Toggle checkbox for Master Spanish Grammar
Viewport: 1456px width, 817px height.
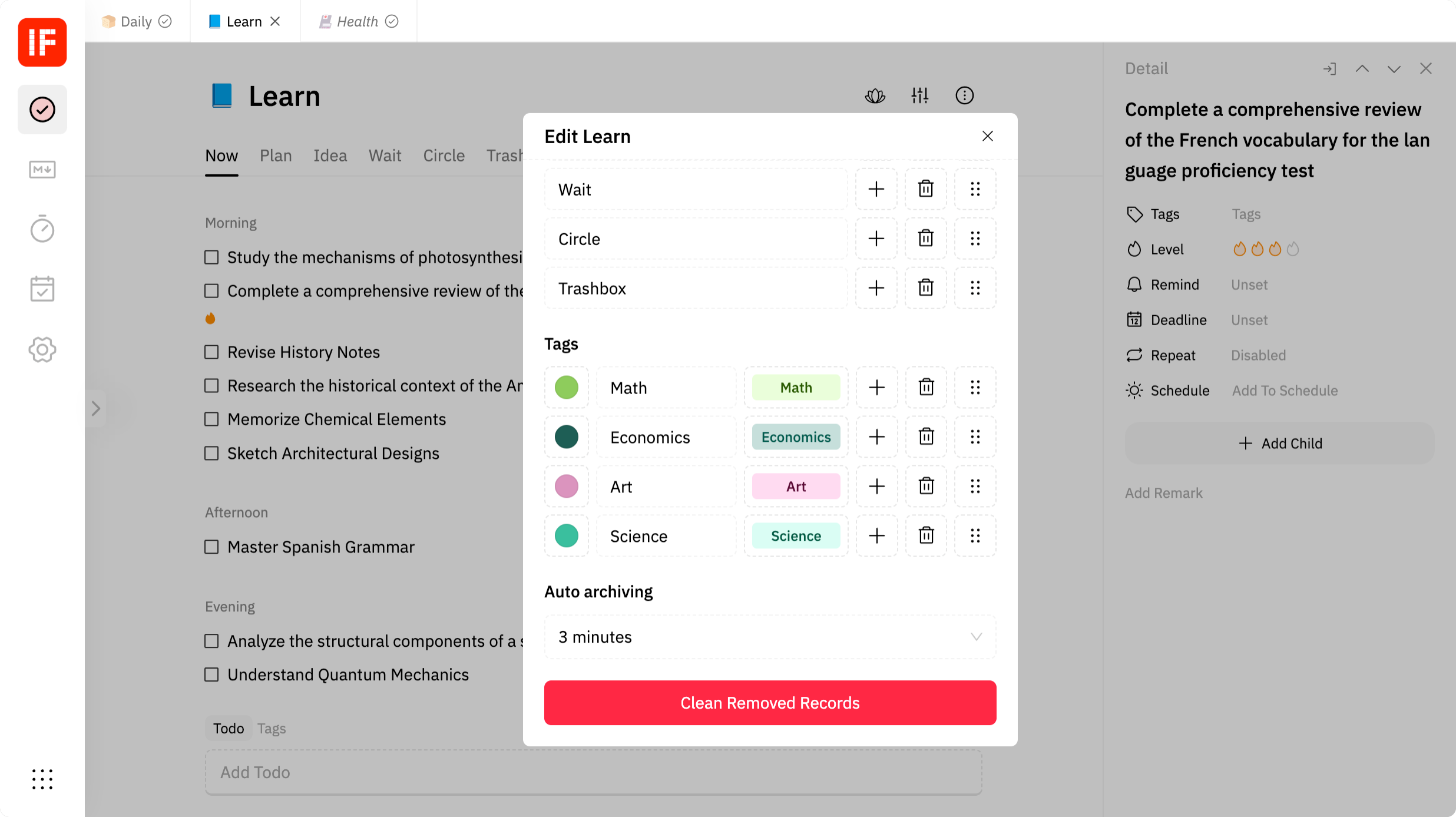pos(212,547)
